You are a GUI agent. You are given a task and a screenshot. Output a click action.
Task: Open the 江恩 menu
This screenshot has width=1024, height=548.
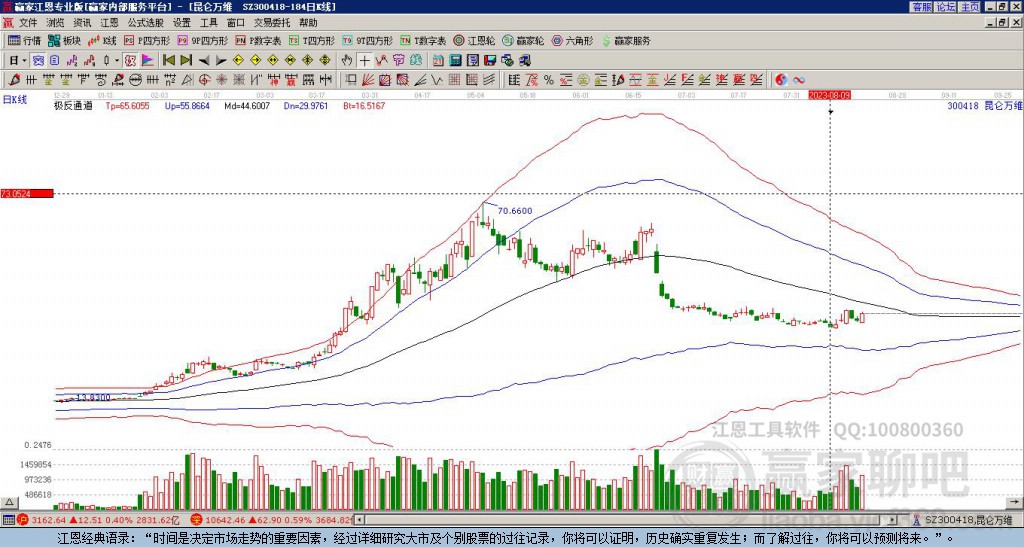pos(109,21)
